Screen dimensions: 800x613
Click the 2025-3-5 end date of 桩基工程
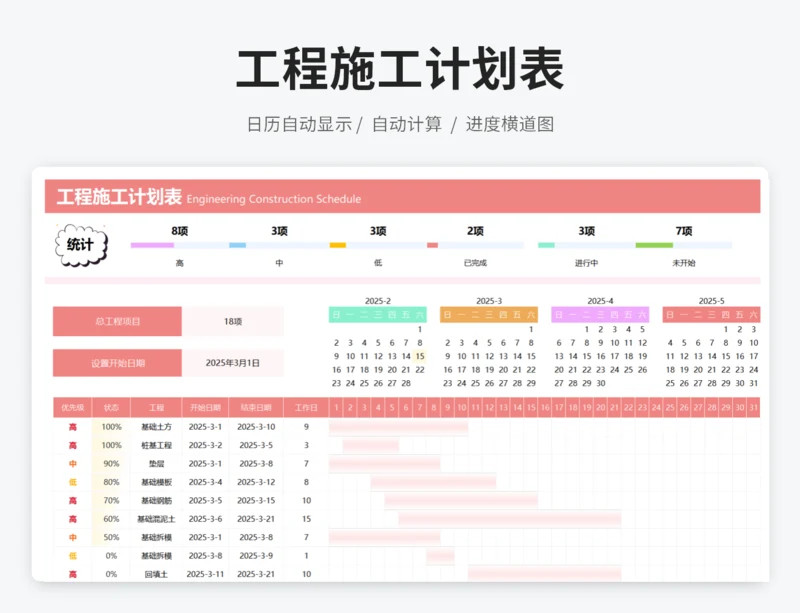coord(256,445)
